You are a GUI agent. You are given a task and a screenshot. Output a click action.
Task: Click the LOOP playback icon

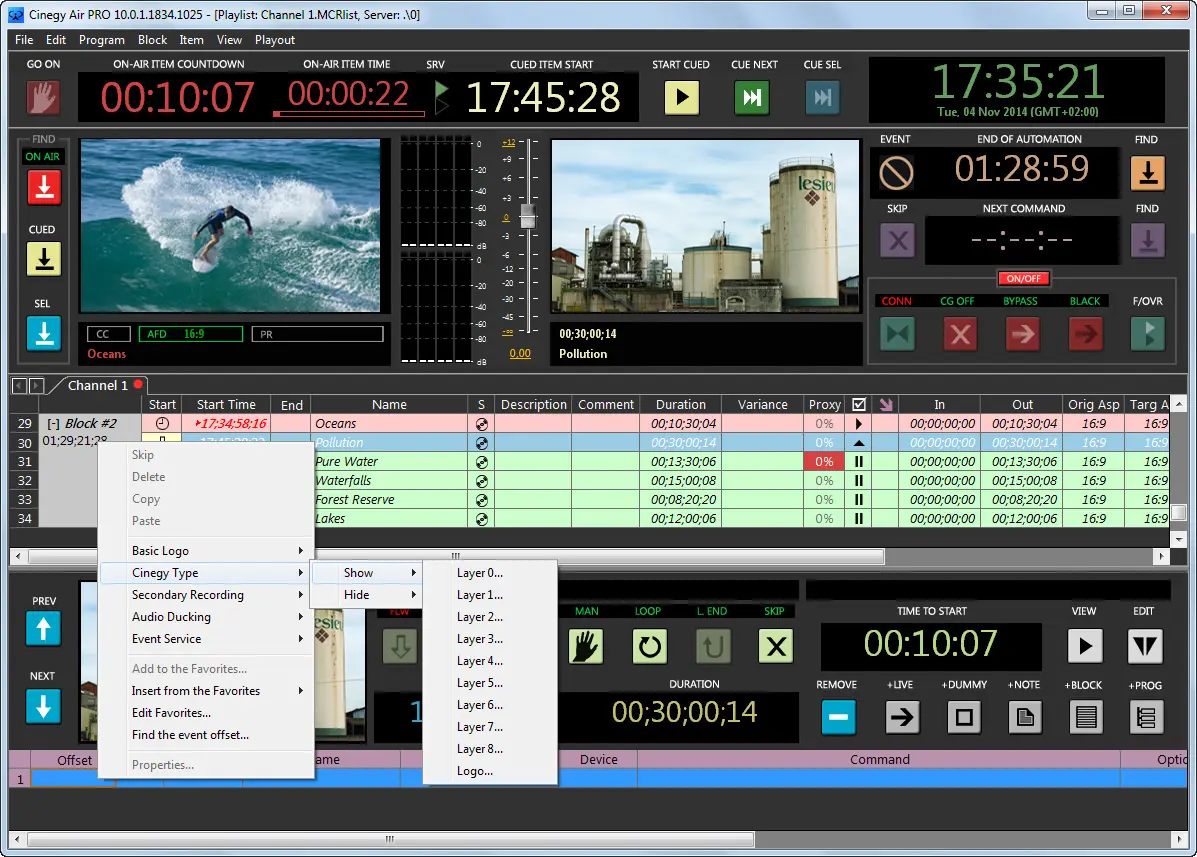pyautogui.click(x=648, y=647)
